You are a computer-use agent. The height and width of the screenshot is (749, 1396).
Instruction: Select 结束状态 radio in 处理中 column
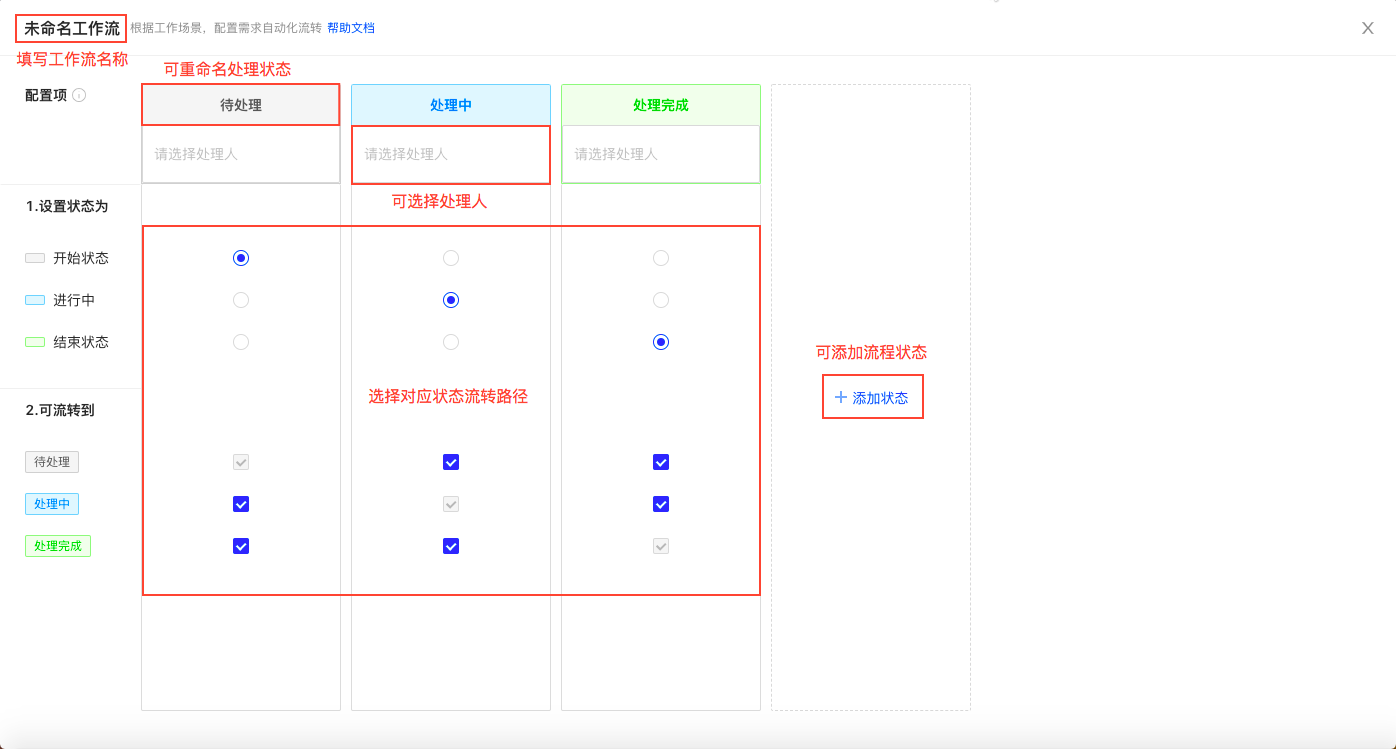click(451, 342)
